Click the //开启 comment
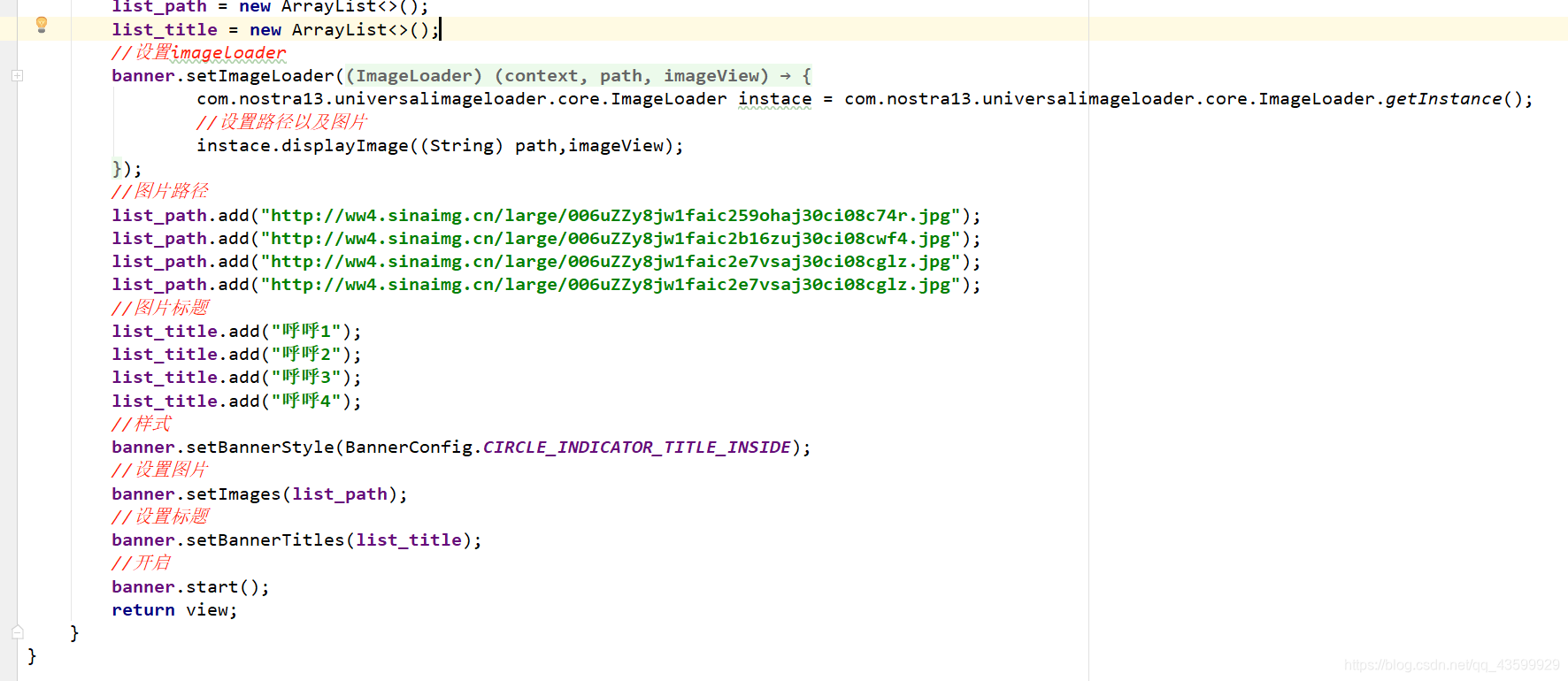The height and width of the screenshot is (681, 1568). [142, 563]
